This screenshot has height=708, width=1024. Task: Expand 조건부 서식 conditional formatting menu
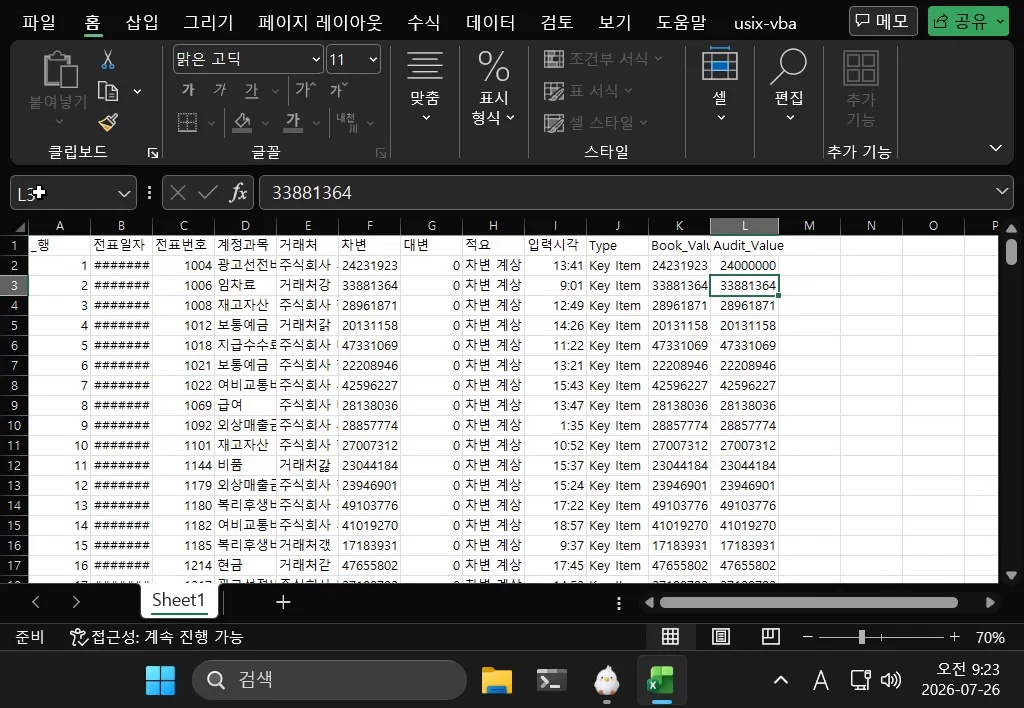point(603,59)
